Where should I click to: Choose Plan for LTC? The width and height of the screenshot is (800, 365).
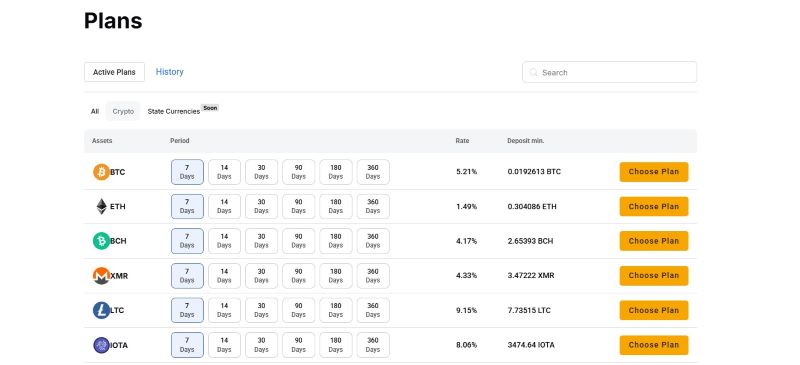coord(654,310)
